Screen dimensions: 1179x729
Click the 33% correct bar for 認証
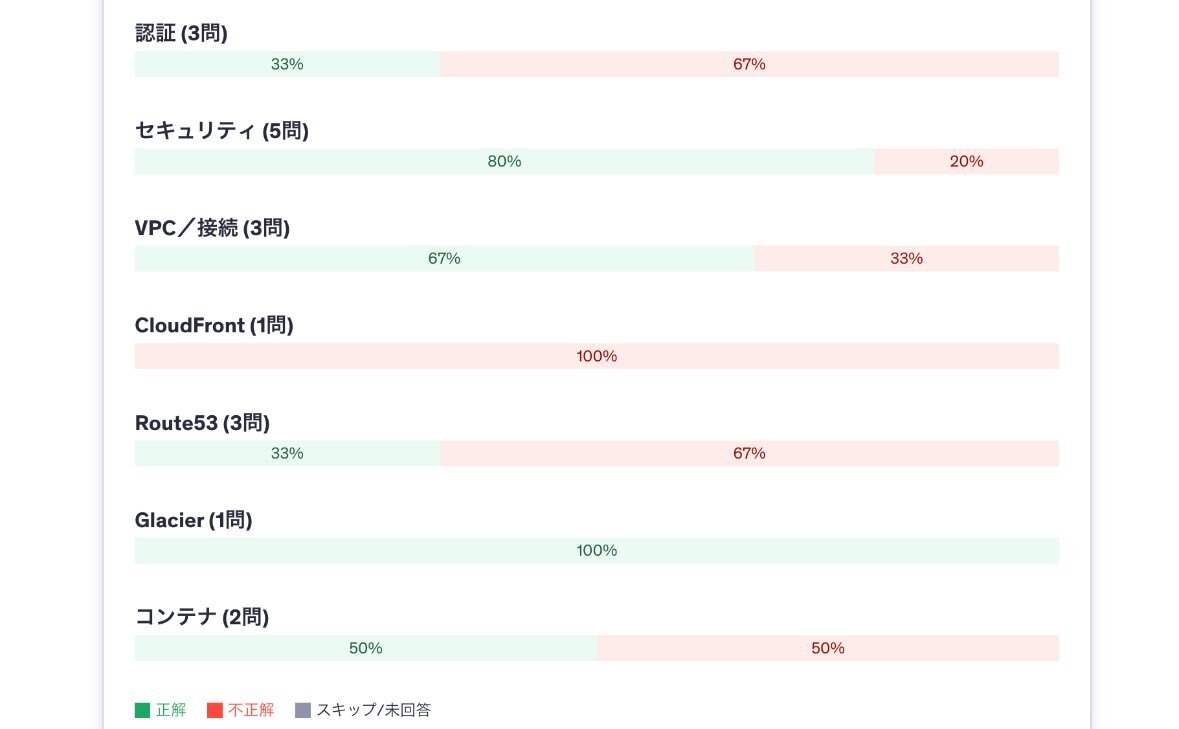click(x=287, y=64)
